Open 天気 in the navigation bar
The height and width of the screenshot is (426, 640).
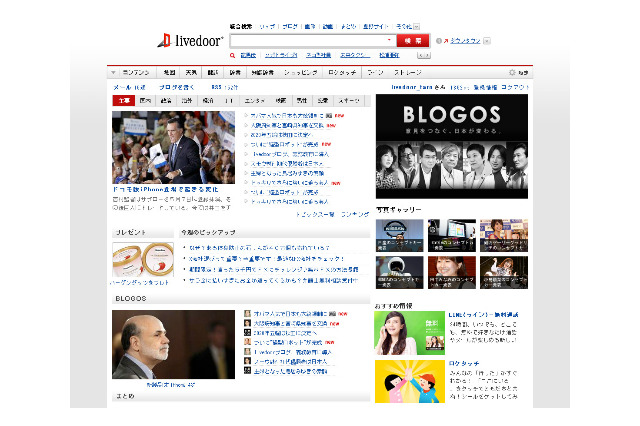coord(191,73)
